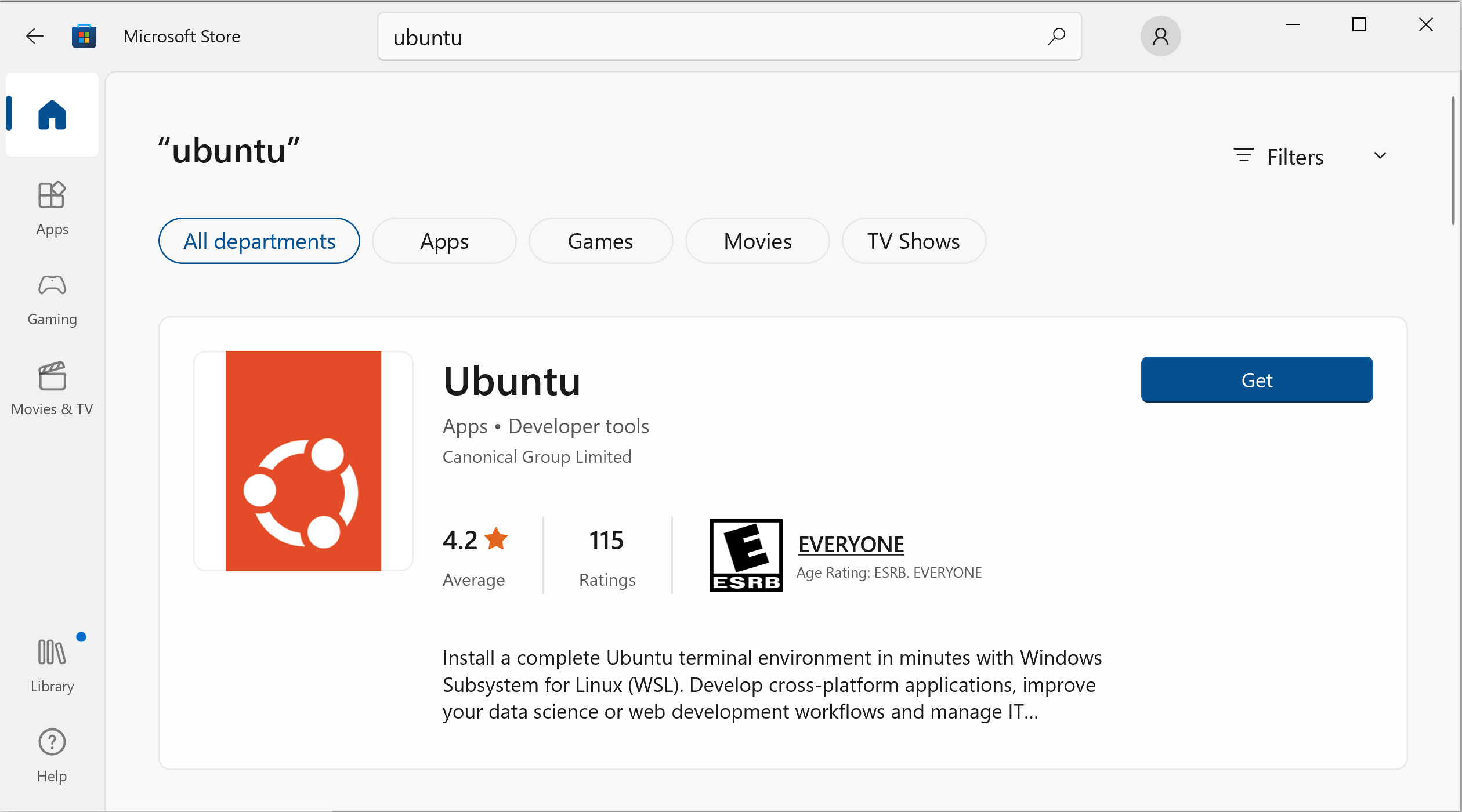Click the Filters lines icon
This screenshot has width=1462, height=812.
point(1243,155)
